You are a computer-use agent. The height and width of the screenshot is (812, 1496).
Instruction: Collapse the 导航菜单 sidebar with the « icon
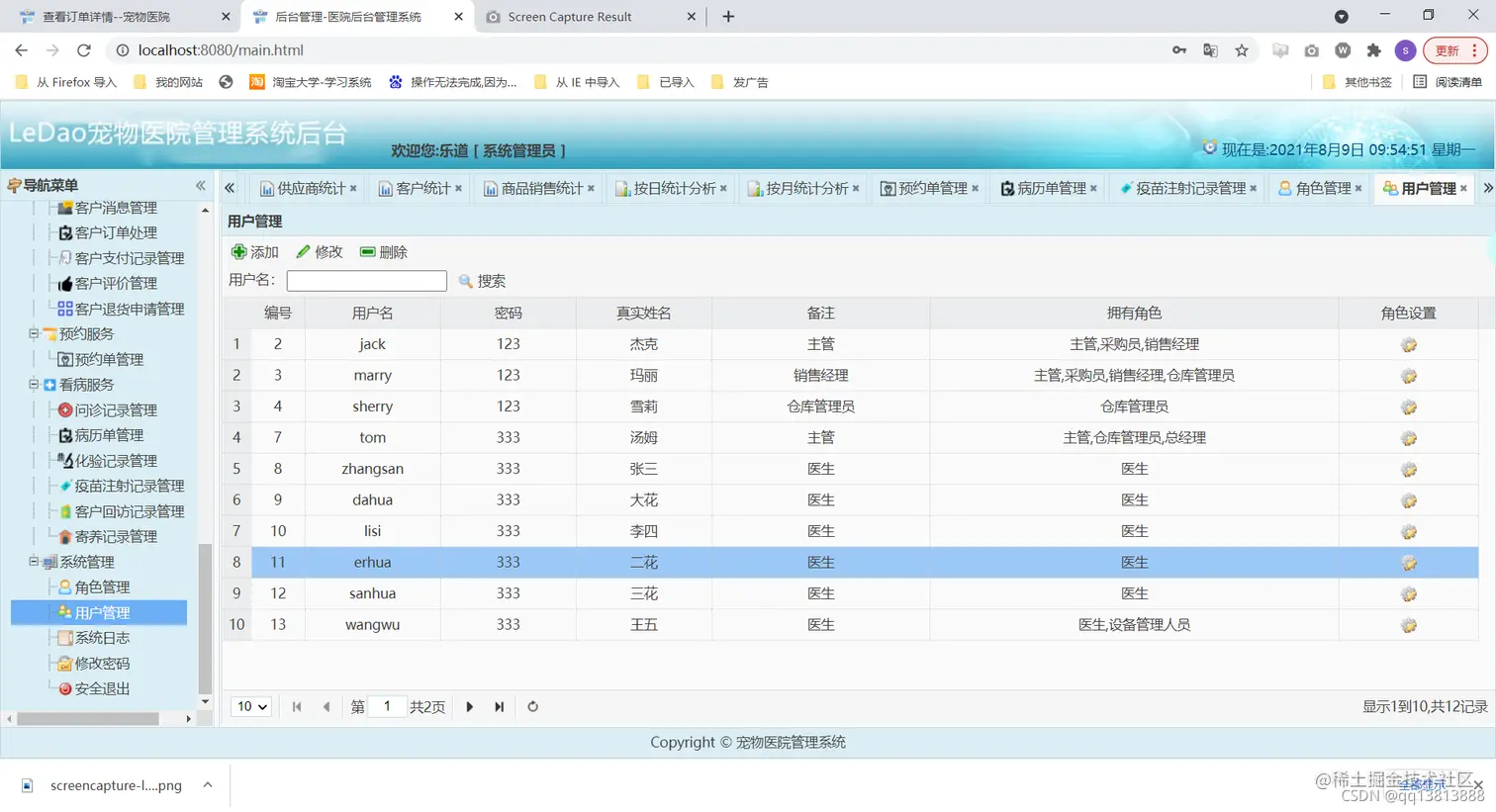pos(199,185)
